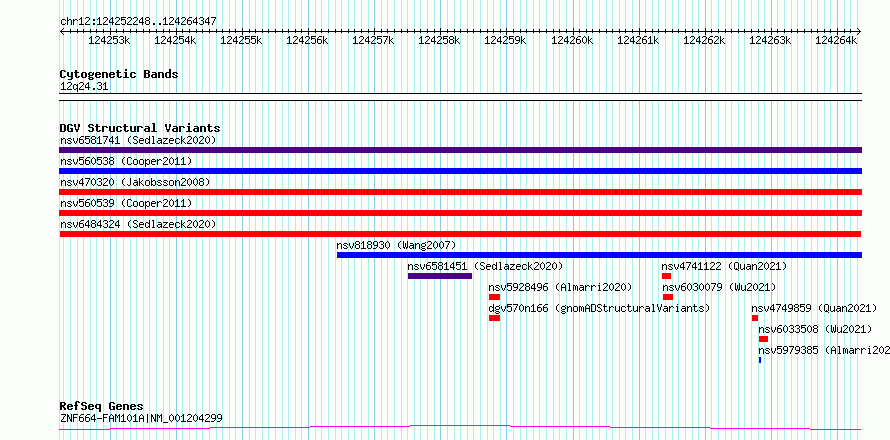890x440 pixels.
Task: Open the dgv570n166 (gnomADStructuralVariants) label
Action: coord(599,308)
